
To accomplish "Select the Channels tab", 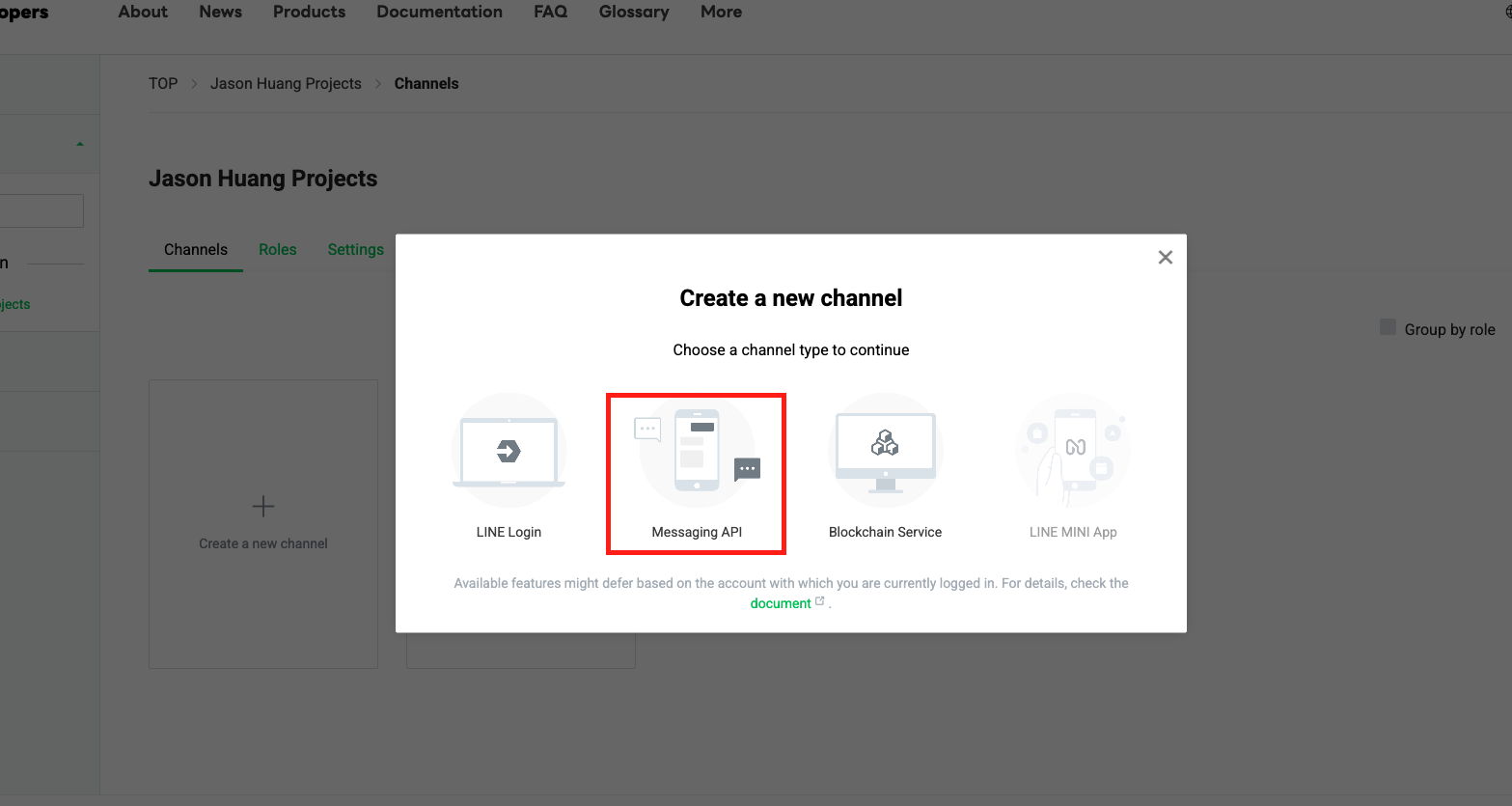I will pyautogui.click(x=196, y=250).
